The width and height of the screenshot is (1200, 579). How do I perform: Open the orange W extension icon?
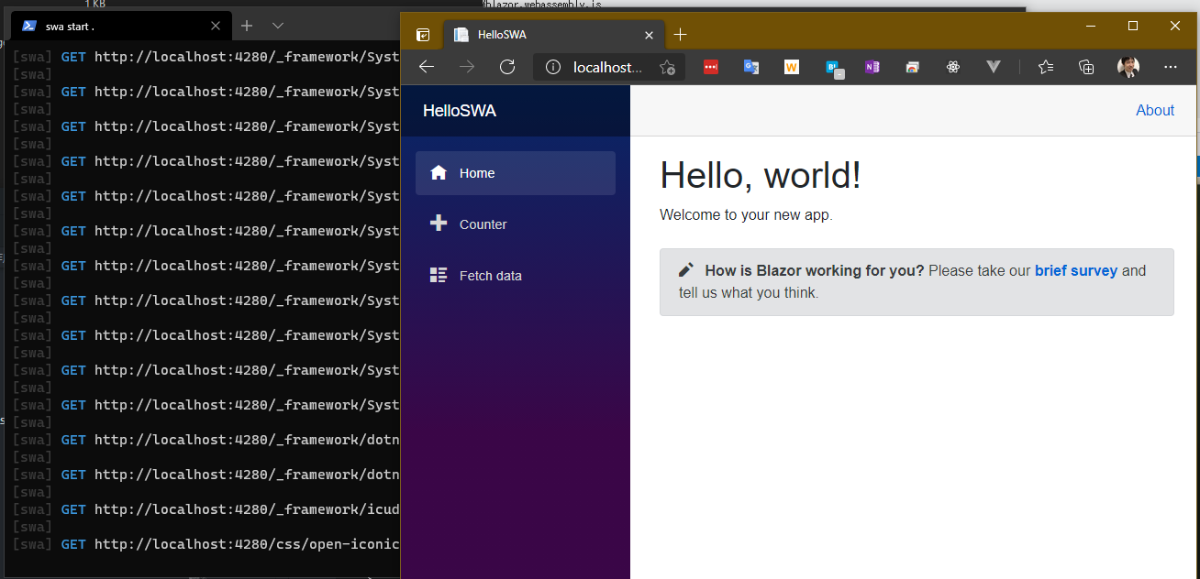point(791,67)
